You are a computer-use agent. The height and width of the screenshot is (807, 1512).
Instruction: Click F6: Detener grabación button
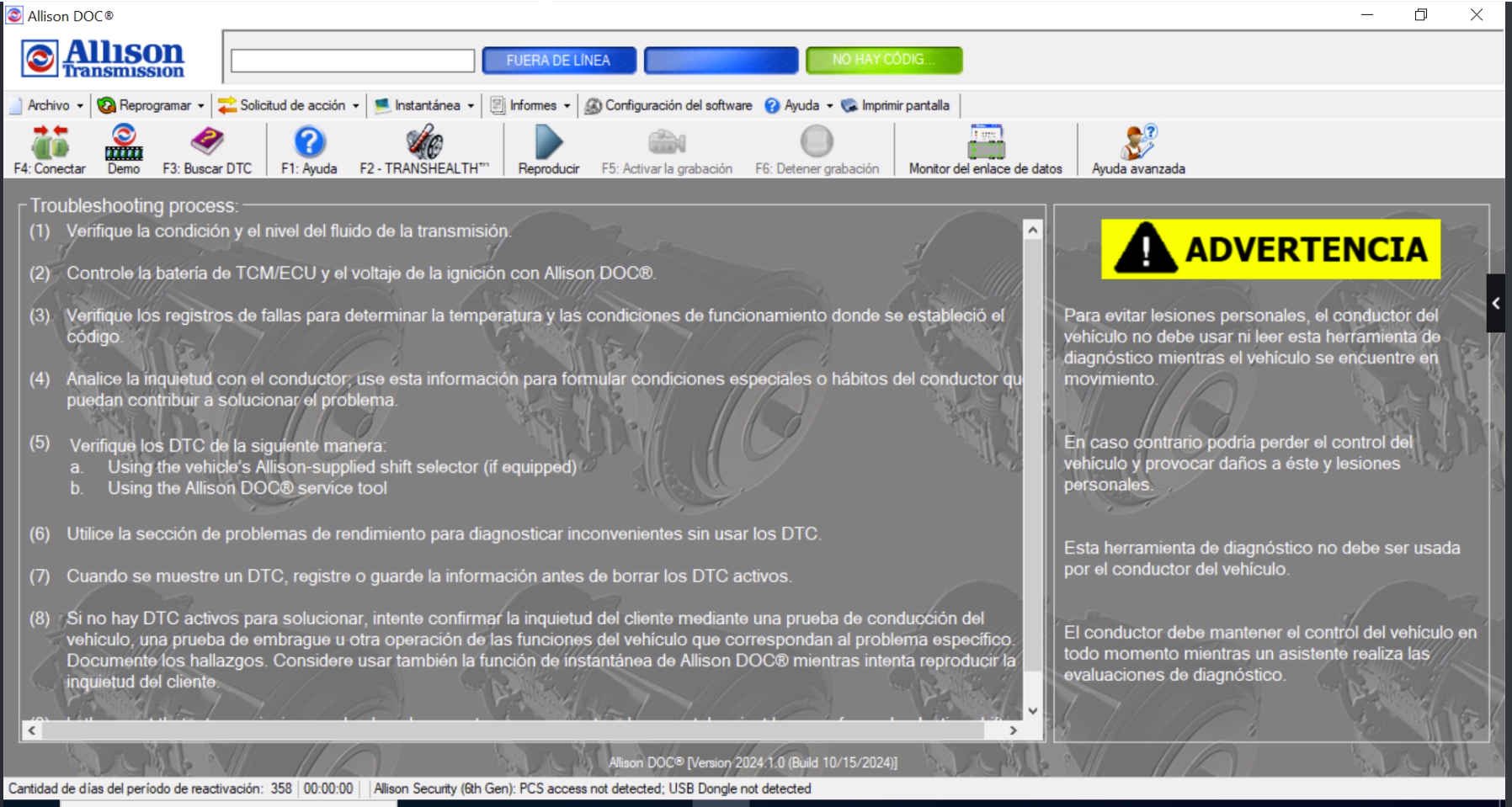click(x=817, y=143)
